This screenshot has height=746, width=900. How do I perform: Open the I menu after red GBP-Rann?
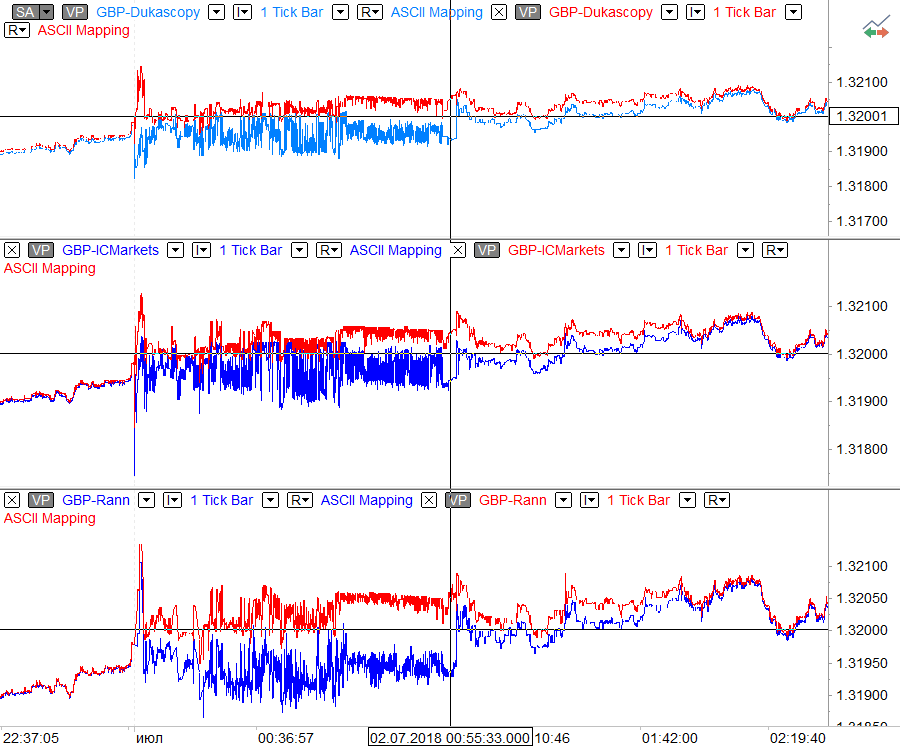click(x=589, y=500)
